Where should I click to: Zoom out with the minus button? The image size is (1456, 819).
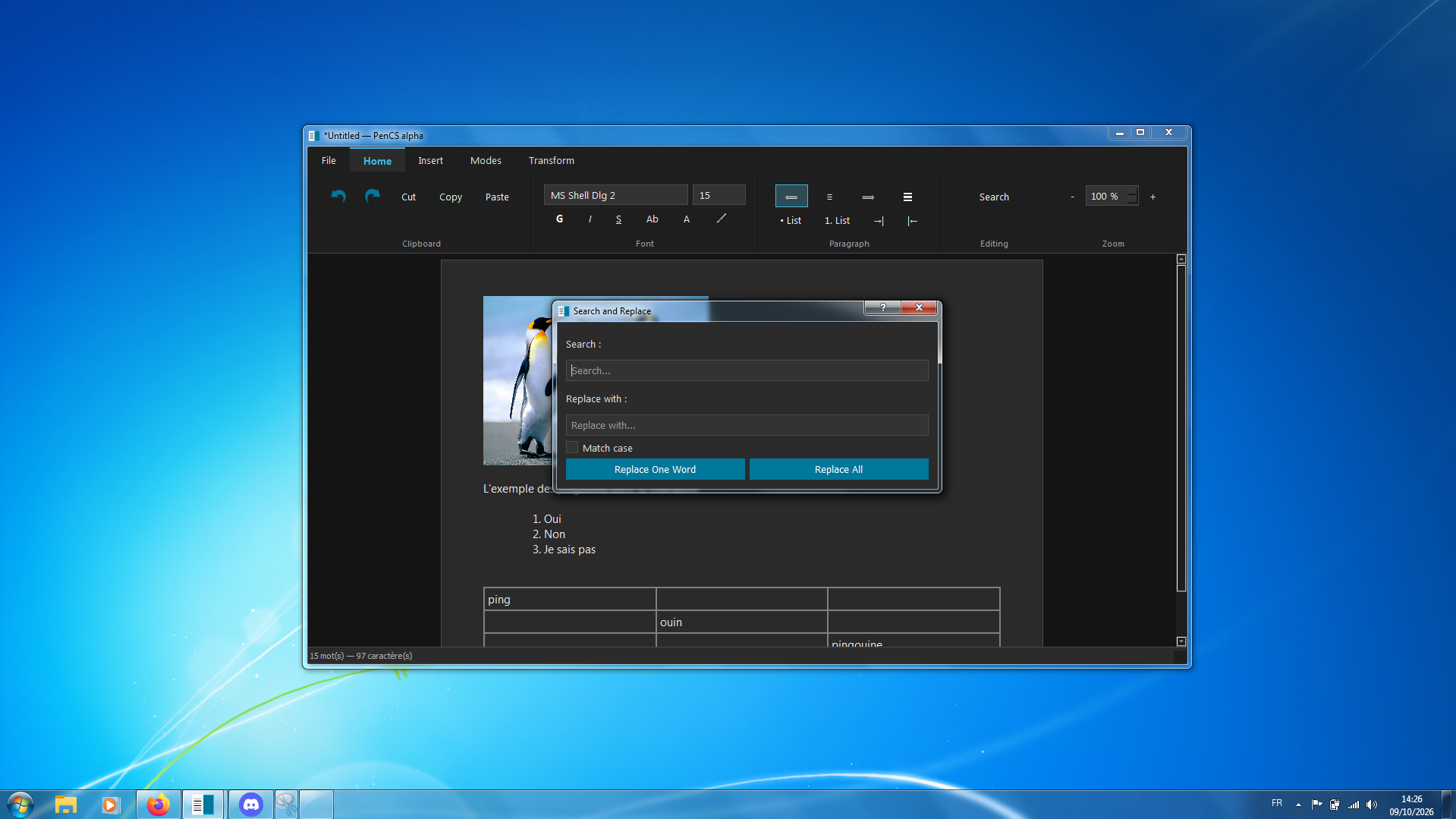1072,197
